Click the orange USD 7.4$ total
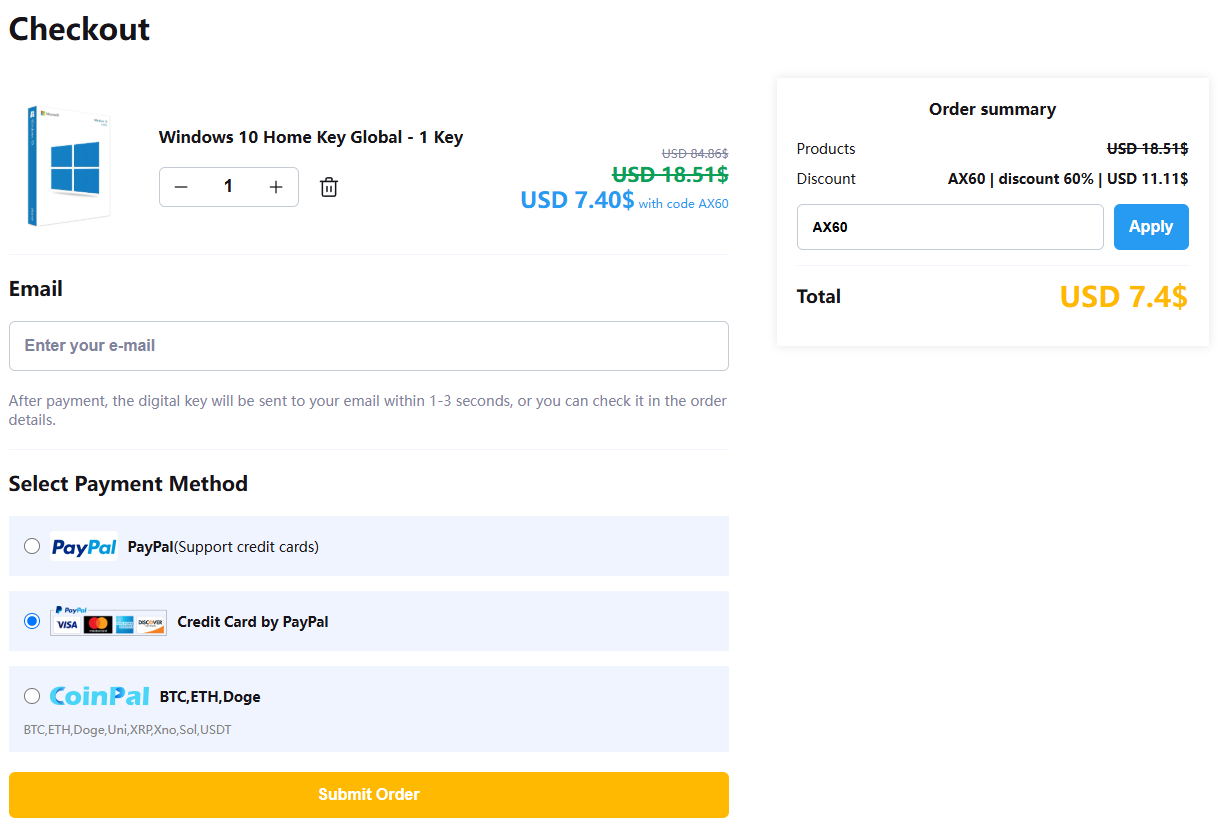Screen dimensions: 1218x829 [x=1123, y=297]
